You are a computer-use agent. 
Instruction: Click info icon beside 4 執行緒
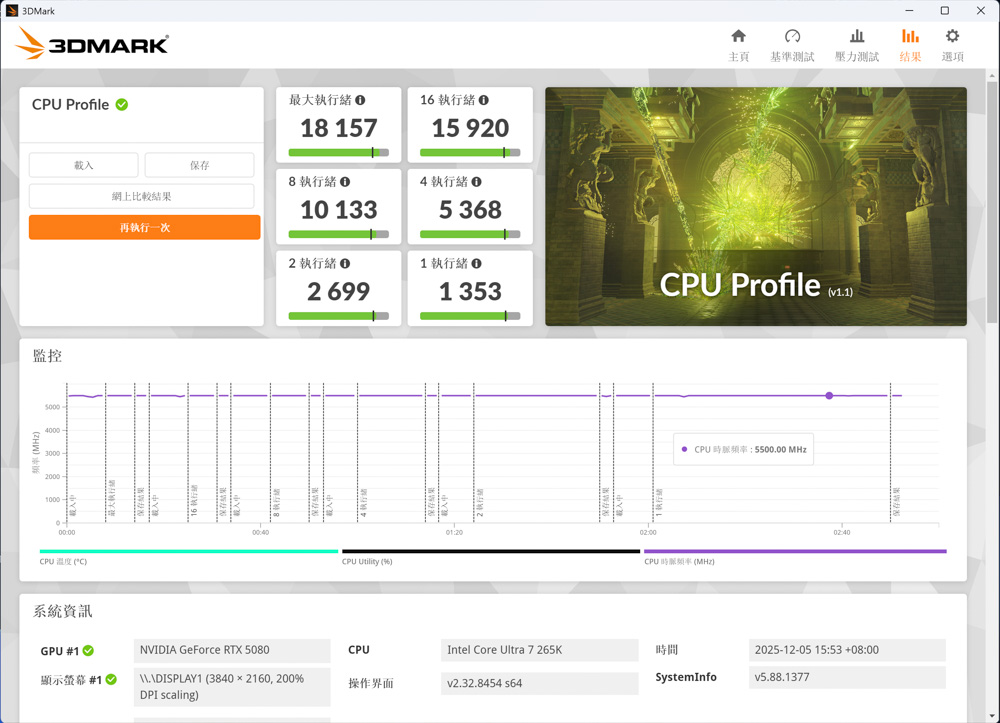pyautogui.click(x=477, y=182)
